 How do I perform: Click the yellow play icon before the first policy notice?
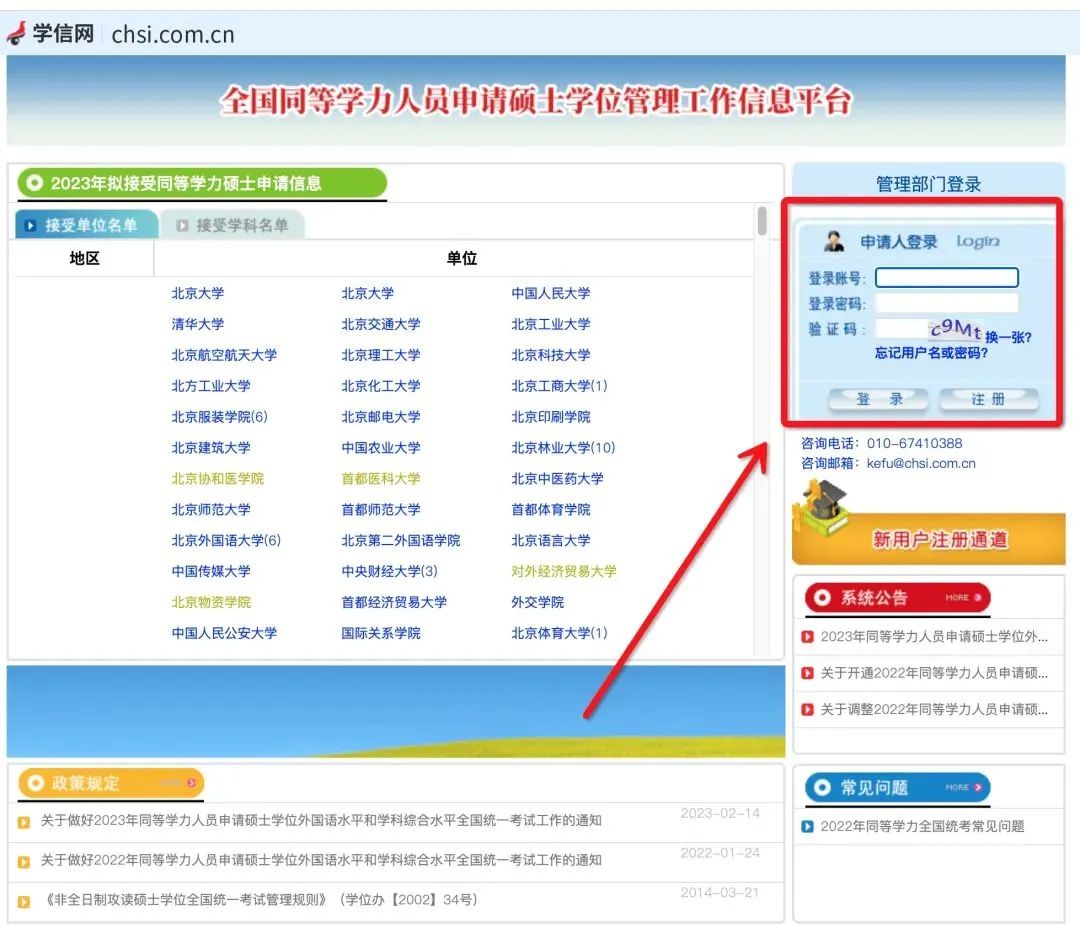[23, 818]
